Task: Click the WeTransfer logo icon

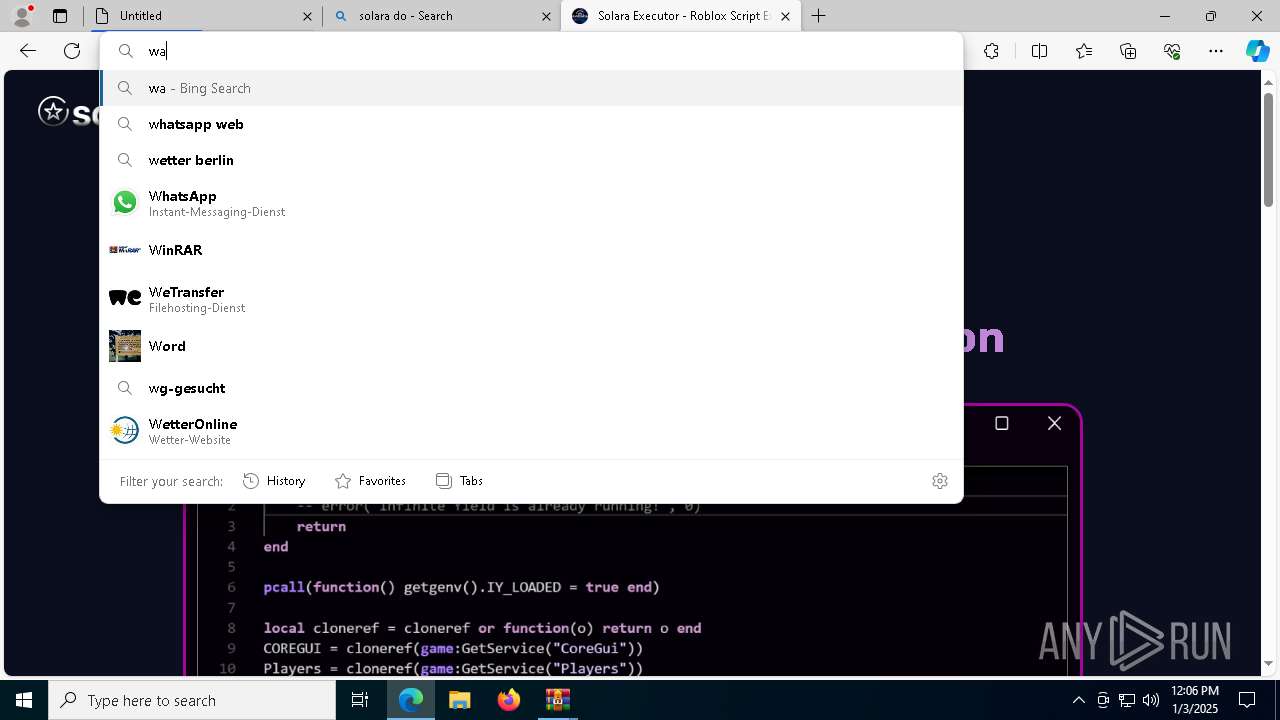Action: coord(125,298)
